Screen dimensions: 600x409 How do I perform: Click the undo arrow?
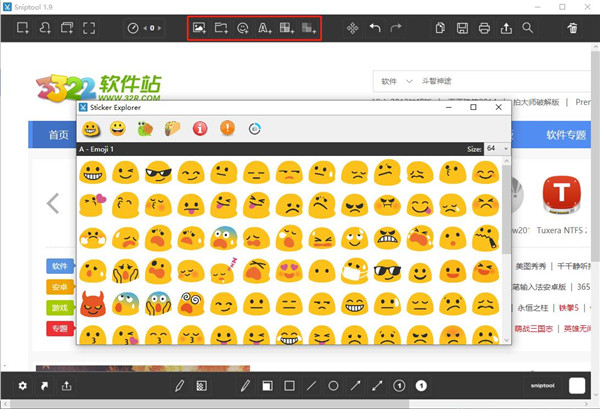coord(376,29)
